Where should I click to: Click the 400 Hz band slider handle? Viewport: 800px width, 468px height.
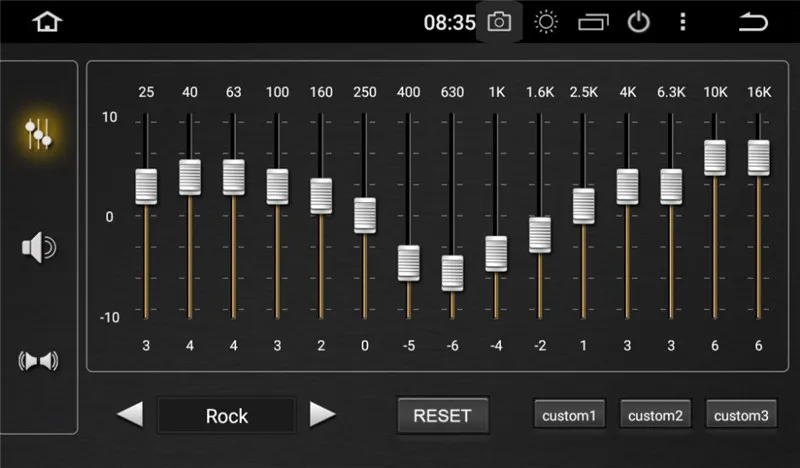coord(409,263)
